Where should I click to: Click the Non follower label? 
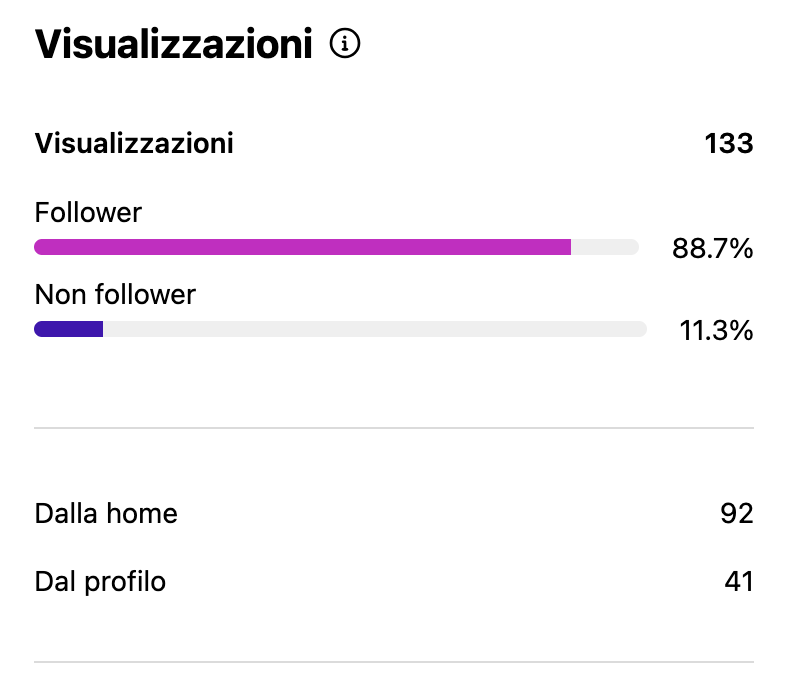click(115, 294)
